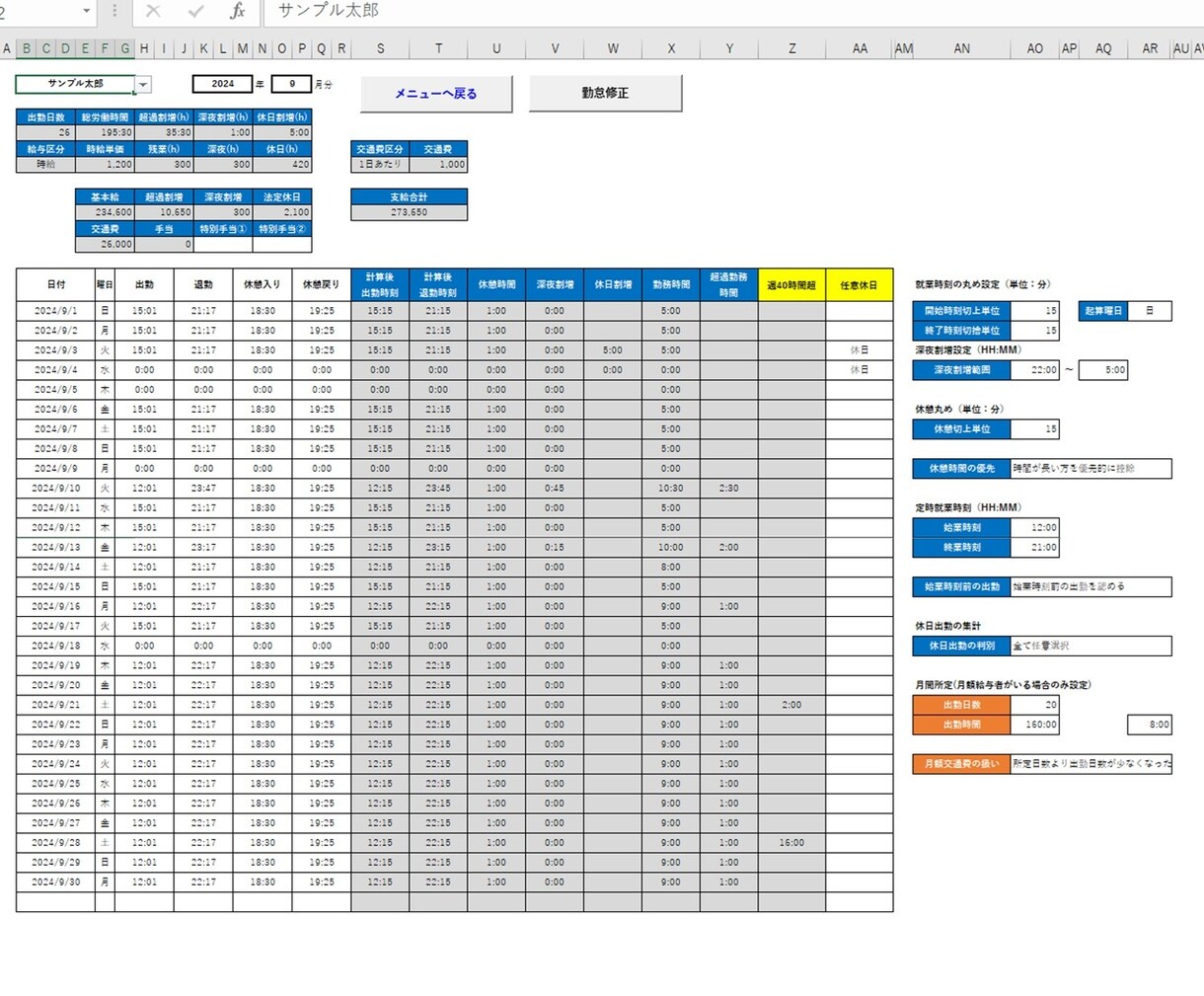Select the 始業時刻 value 12:00
Screen dimensions: 1204x996
click(1035, 528)
